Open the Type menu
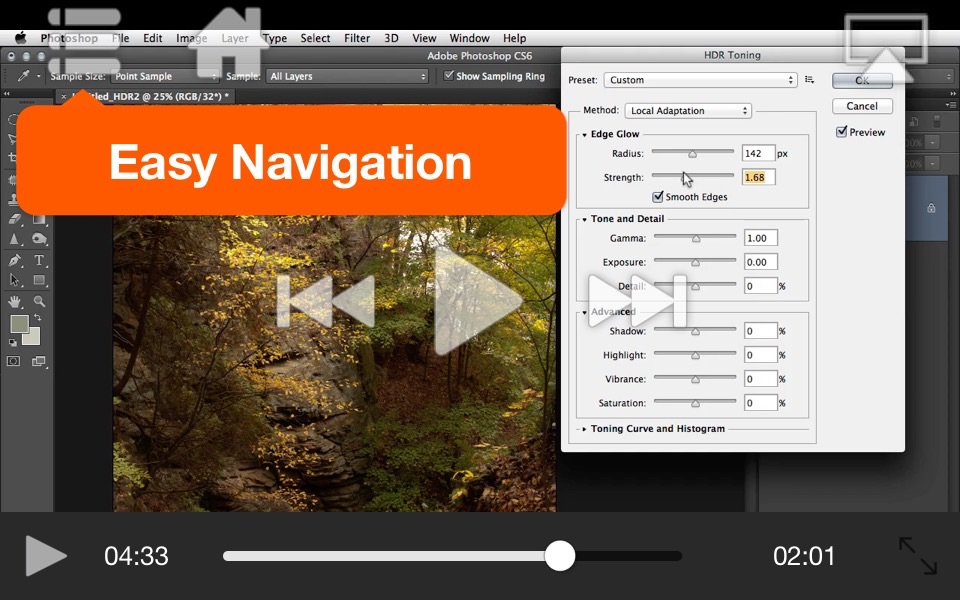The height and width of the screenshot is (600, 960). (275, 38)
